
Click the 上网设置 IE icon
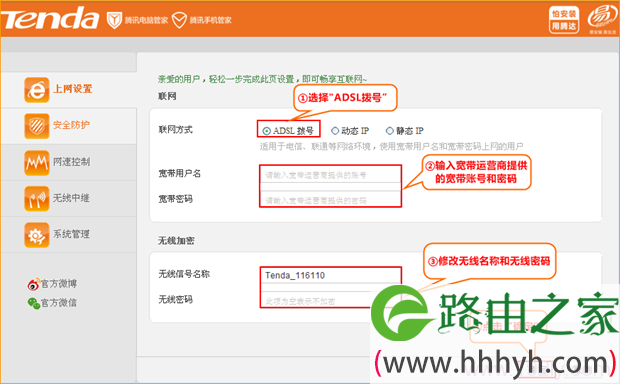point(37,90)
